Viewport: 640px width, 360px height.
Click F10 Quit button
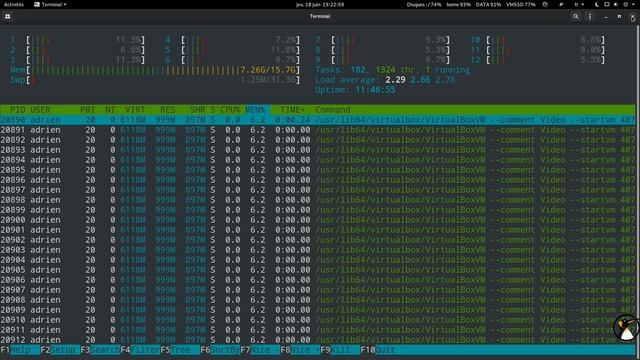click(378, 350)
